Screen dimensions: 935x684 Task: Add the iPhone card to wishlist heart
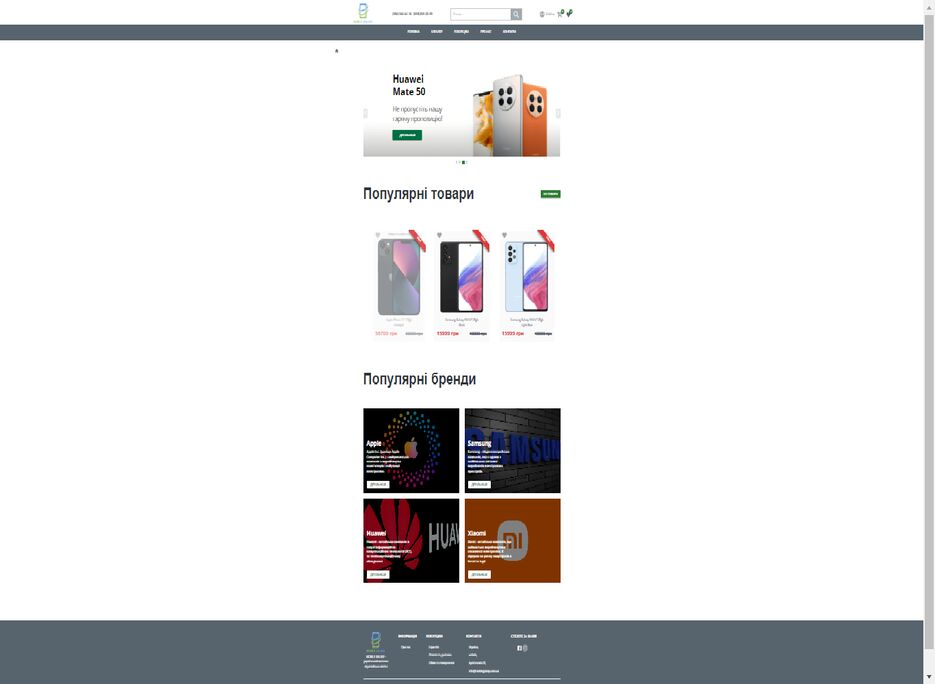tap(377, 236)
